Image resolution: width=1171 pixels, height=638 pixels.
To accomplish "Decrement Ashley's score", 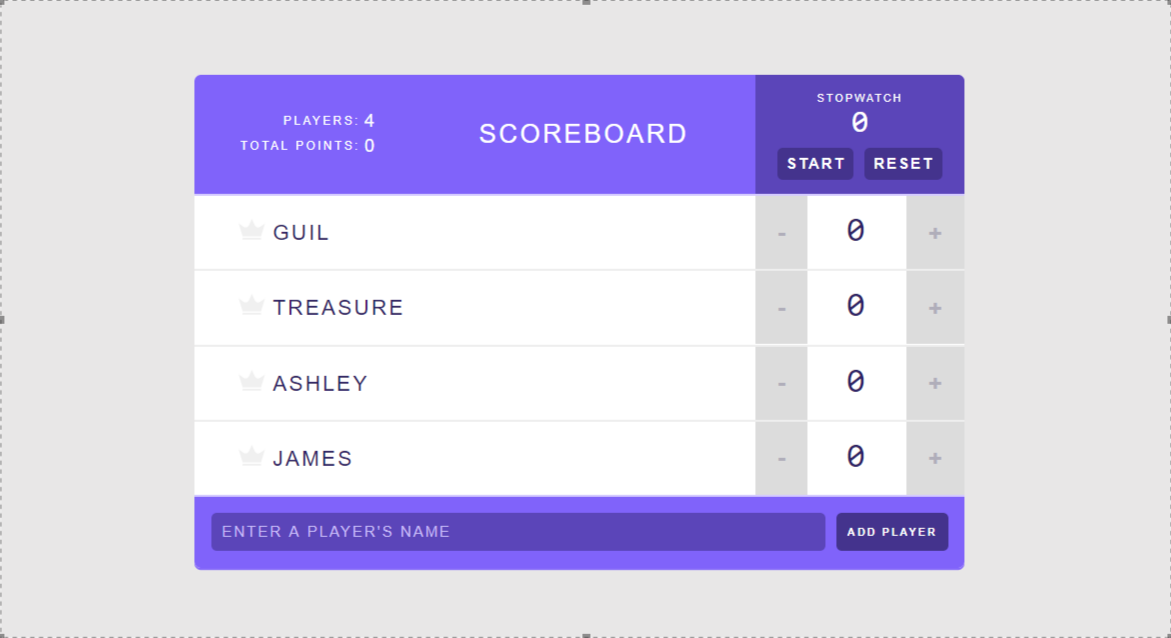I will click(781, 383).
